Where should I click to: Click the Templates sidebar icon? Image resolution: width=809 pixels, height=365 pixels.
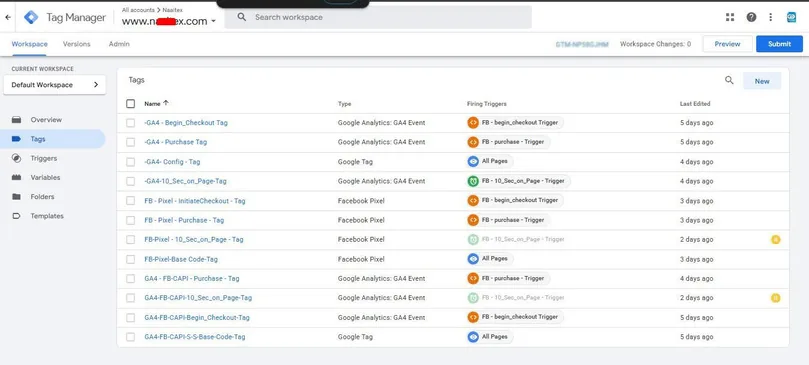click(x=17, y=216)
